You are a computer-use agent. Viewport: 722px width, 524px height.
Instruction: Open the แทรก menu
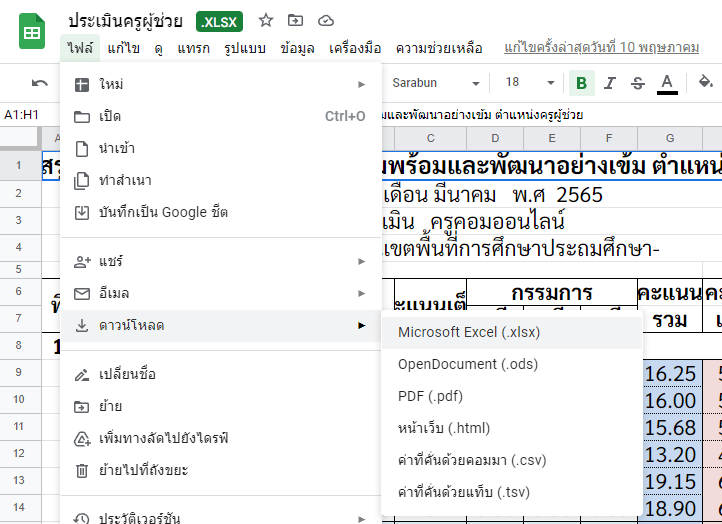pos(194,48)
